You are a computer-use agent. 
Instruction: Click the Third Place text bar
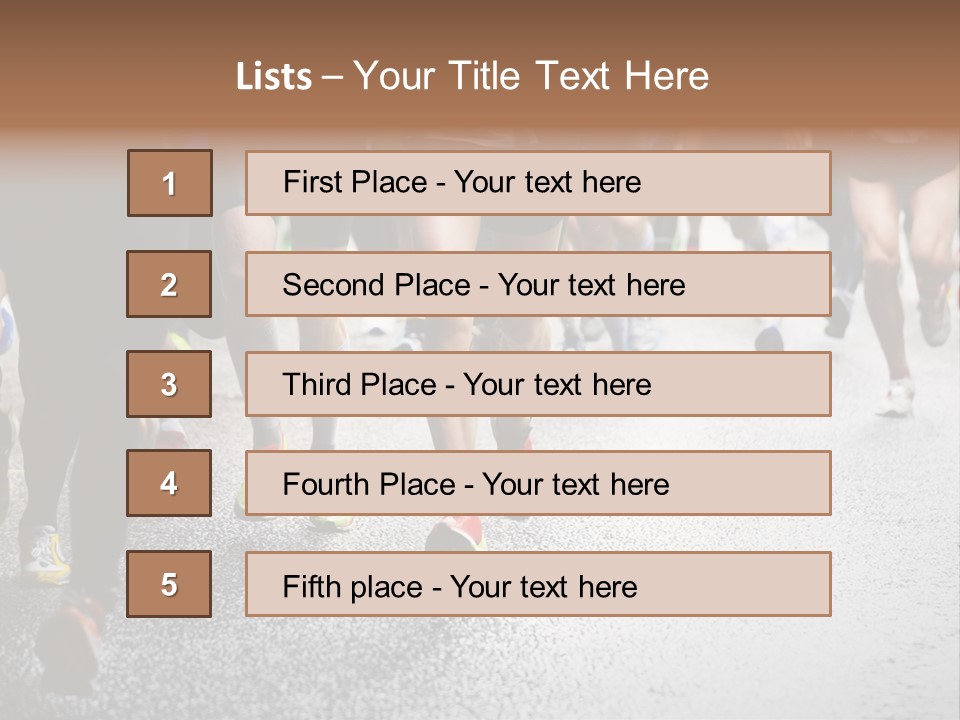538,384
